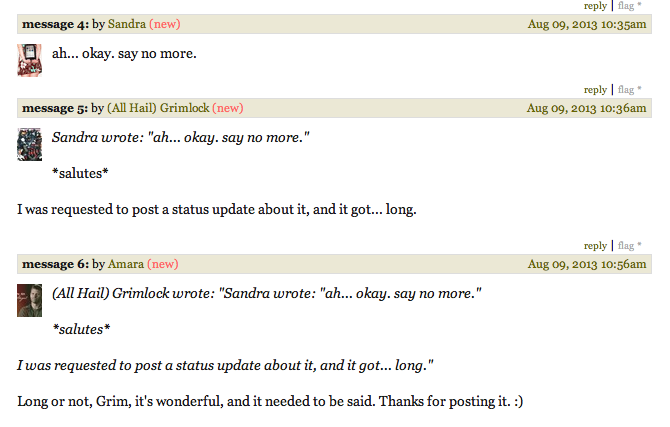The width and height of the screenshot is (670, 427).
Task: Open Sandra's profile from the username link
Action: tap(126, 24)
